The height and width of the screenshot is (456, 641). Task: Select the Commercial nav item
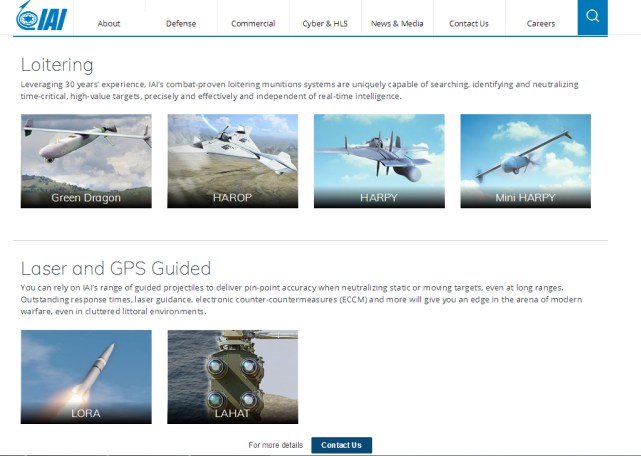coord(253,23)
